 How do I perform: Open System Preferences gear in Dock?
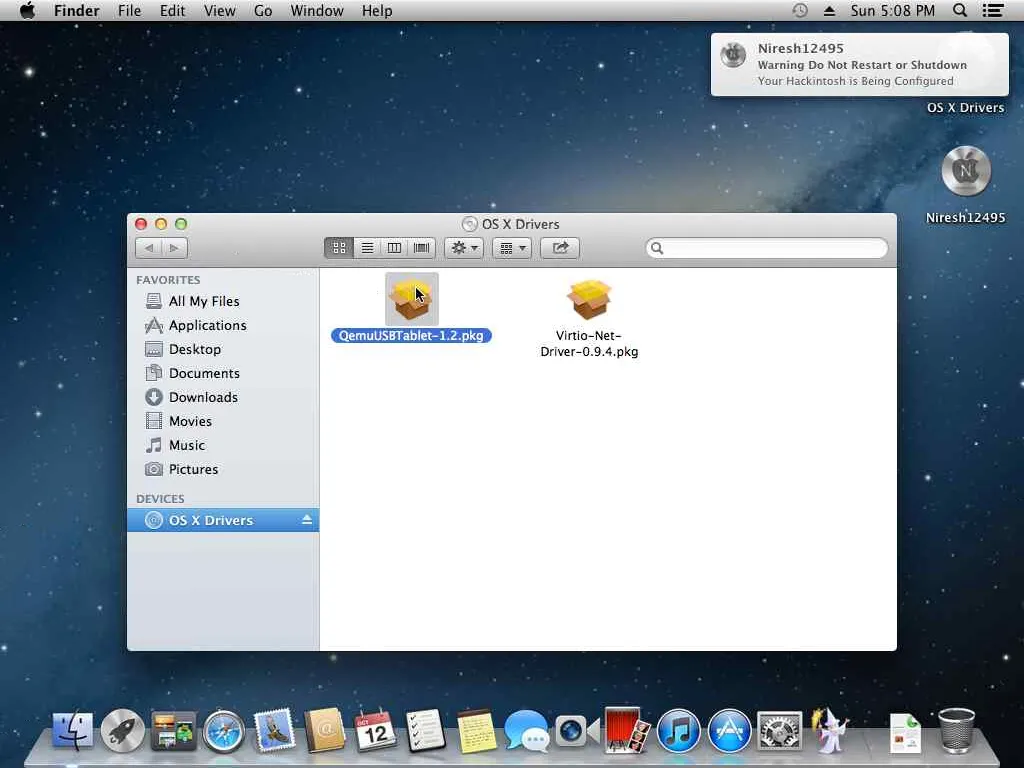[779, 731]
